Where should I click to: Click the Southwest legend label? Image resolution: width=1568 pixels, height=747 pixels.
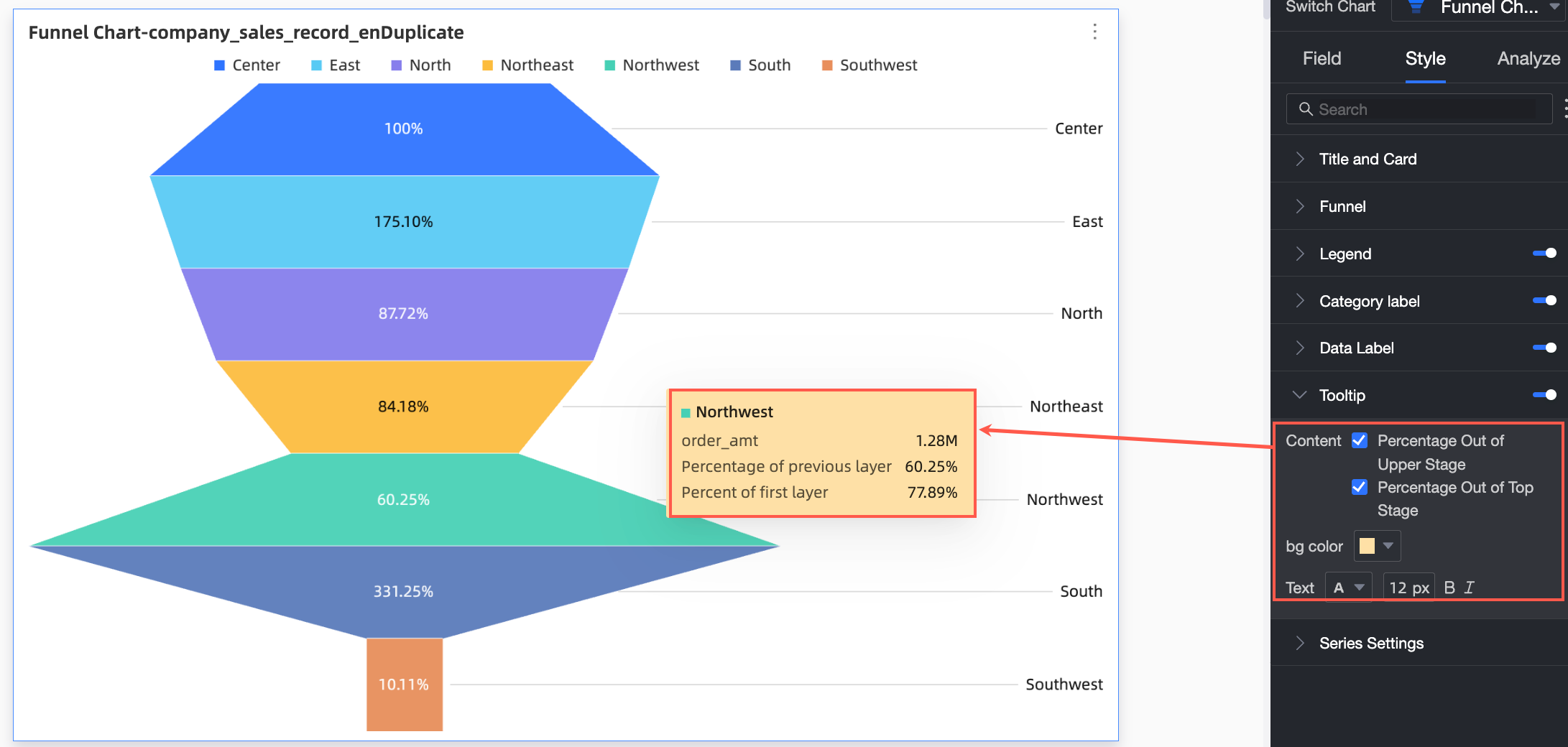(878, 65)
